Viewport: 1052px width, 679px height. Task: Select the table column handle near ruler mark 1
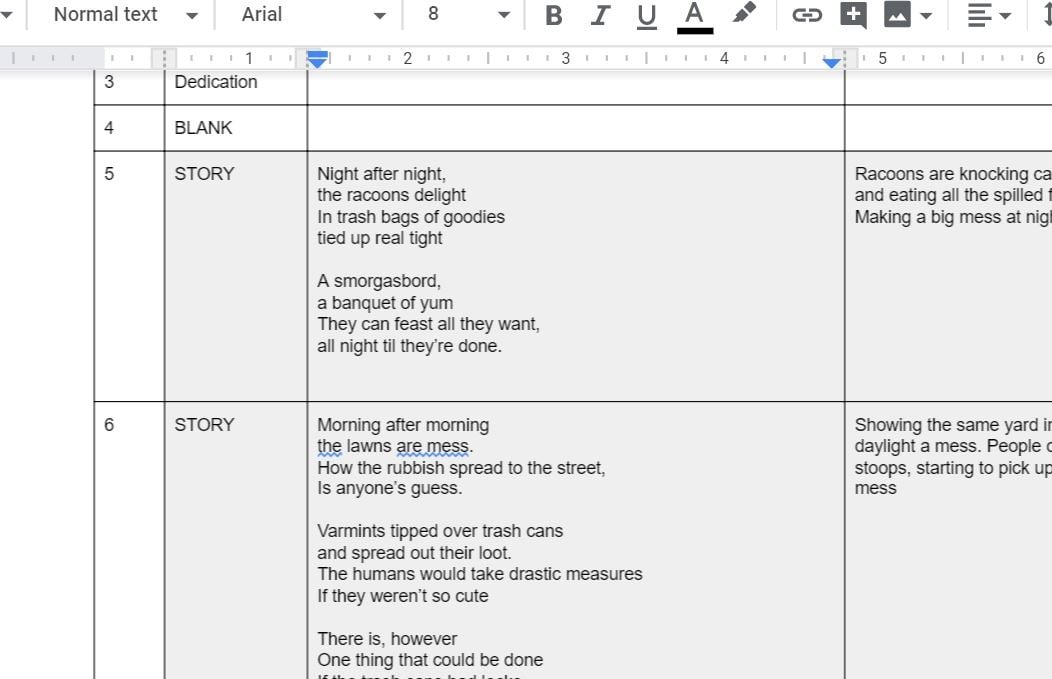(x=164, y=58)
